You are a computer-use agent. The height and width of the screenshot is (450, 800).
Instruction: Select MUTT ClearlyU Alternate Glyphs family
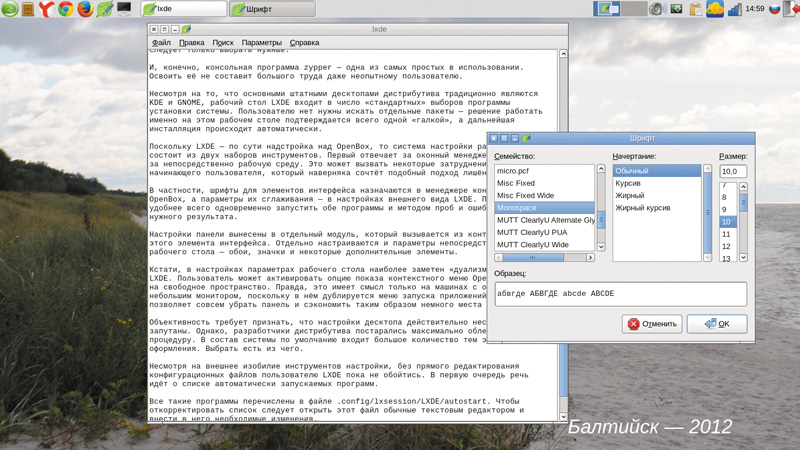point(544,220)
